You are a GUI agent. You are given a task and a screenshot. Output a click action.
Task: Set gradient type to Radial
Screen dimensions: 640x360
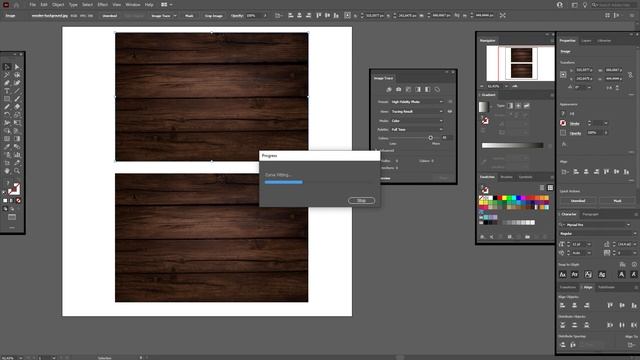coord(518,106)
